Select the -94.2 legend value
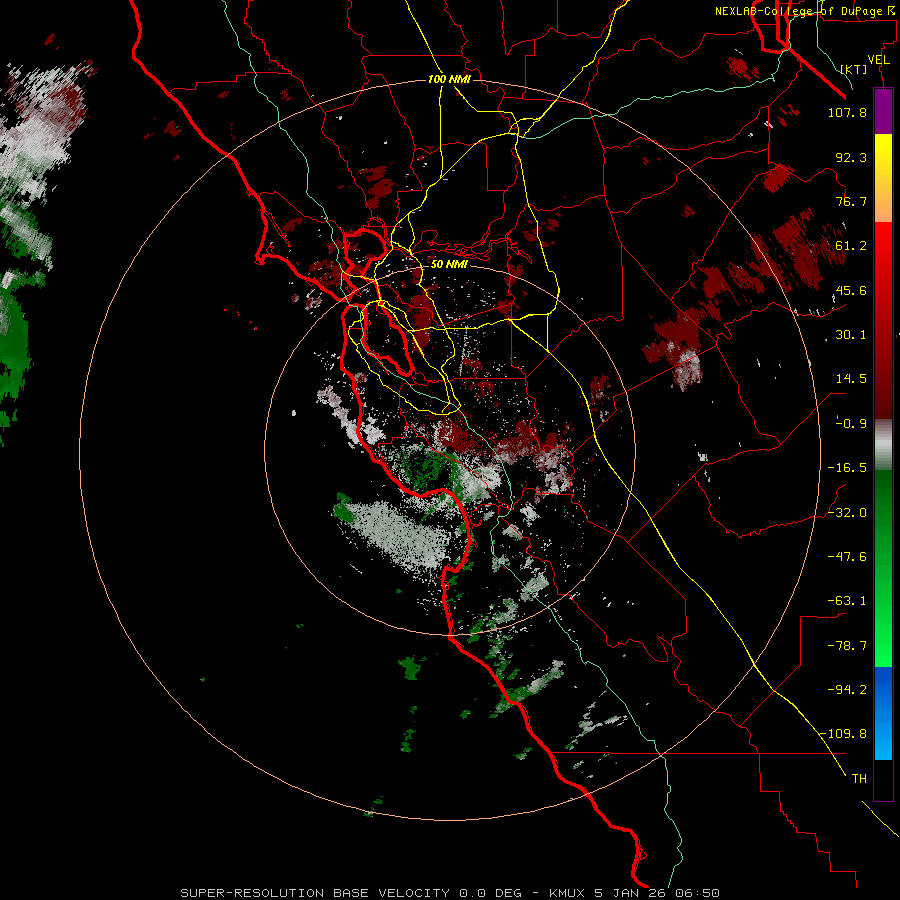This screenshot has width=900, height=900. pyautogui.click(x=847, y=690)
